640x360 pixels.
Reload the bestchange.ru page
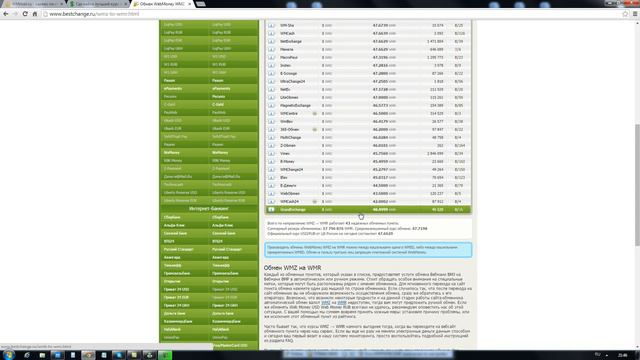pos(25,14)
